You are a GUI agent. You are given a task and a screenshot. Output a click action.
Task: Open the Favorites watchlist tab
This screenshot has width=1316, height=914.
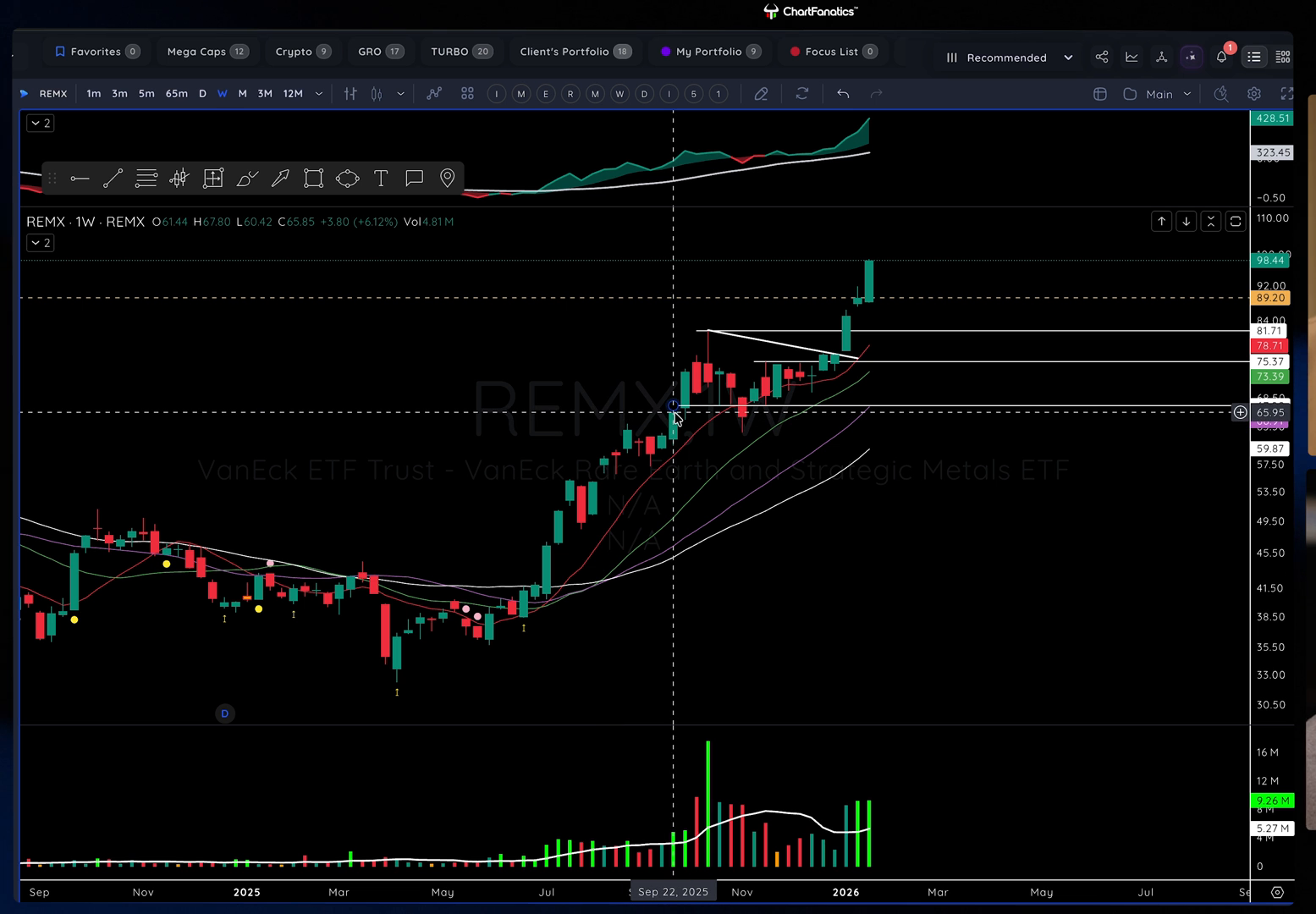click(96, 52)
